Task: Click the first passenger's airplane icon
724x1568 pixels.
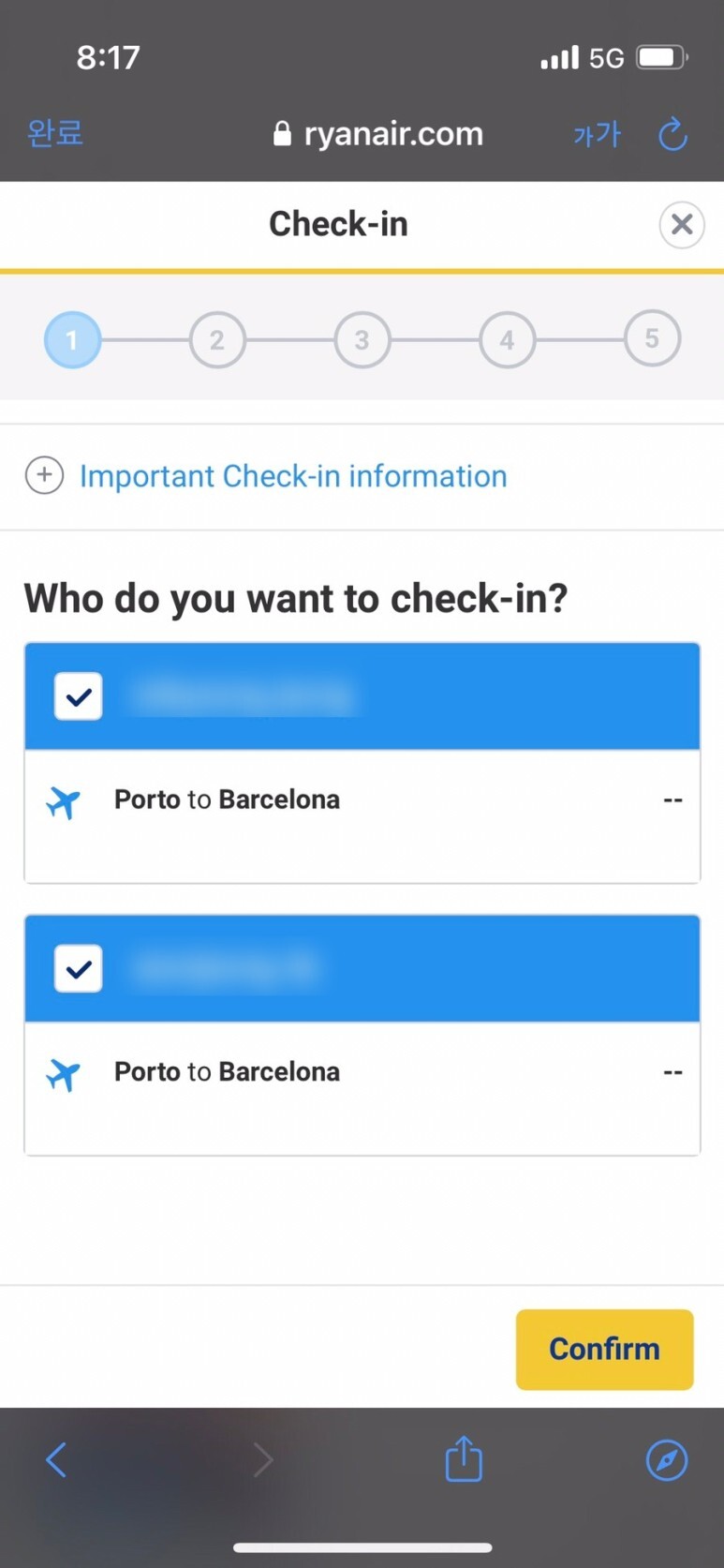Action: pos(63,802)
